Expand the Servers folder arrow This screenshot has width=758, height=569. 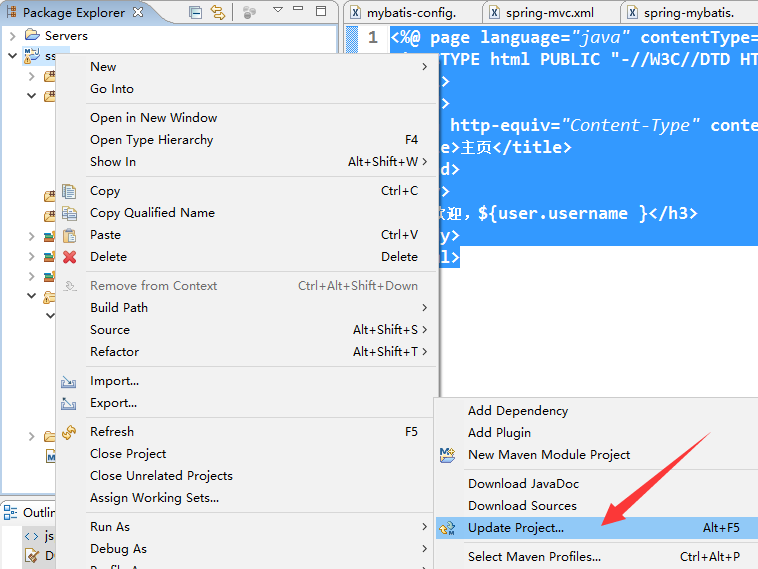pyautogui.click(x=13, y=36)
